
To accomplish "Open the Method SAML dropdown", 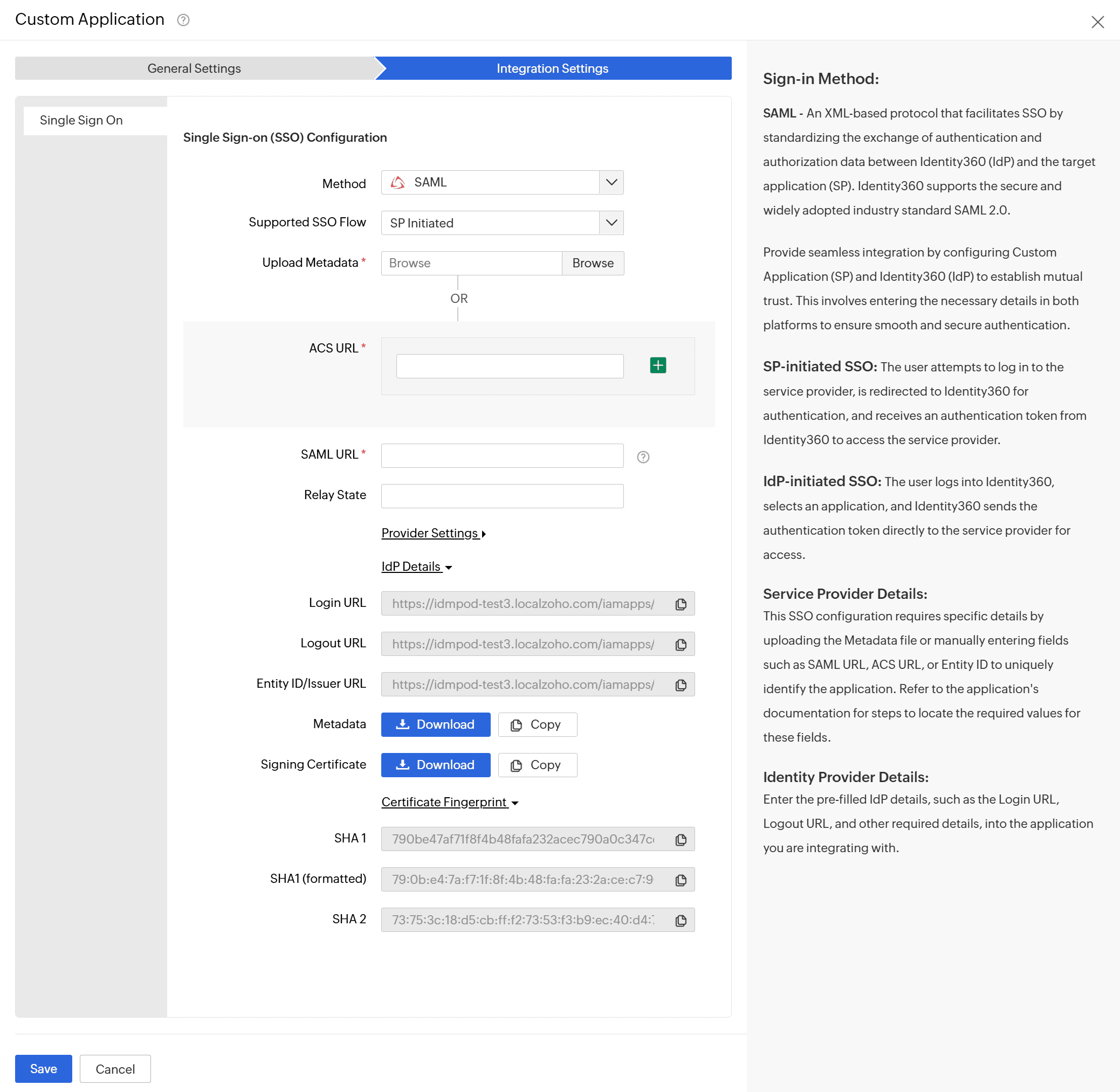I will pos(502,182).
